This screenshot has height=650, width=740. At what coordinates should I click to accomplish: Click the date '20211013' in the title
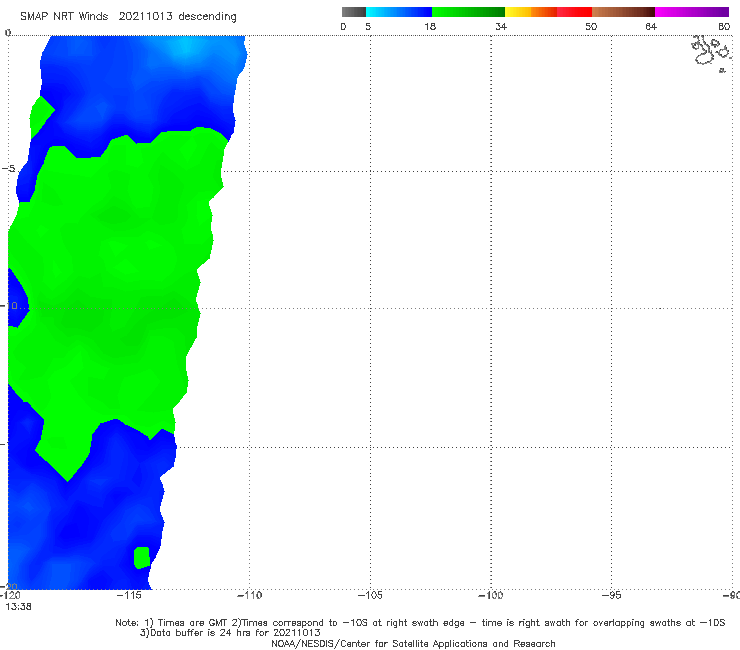click(145, 16)
